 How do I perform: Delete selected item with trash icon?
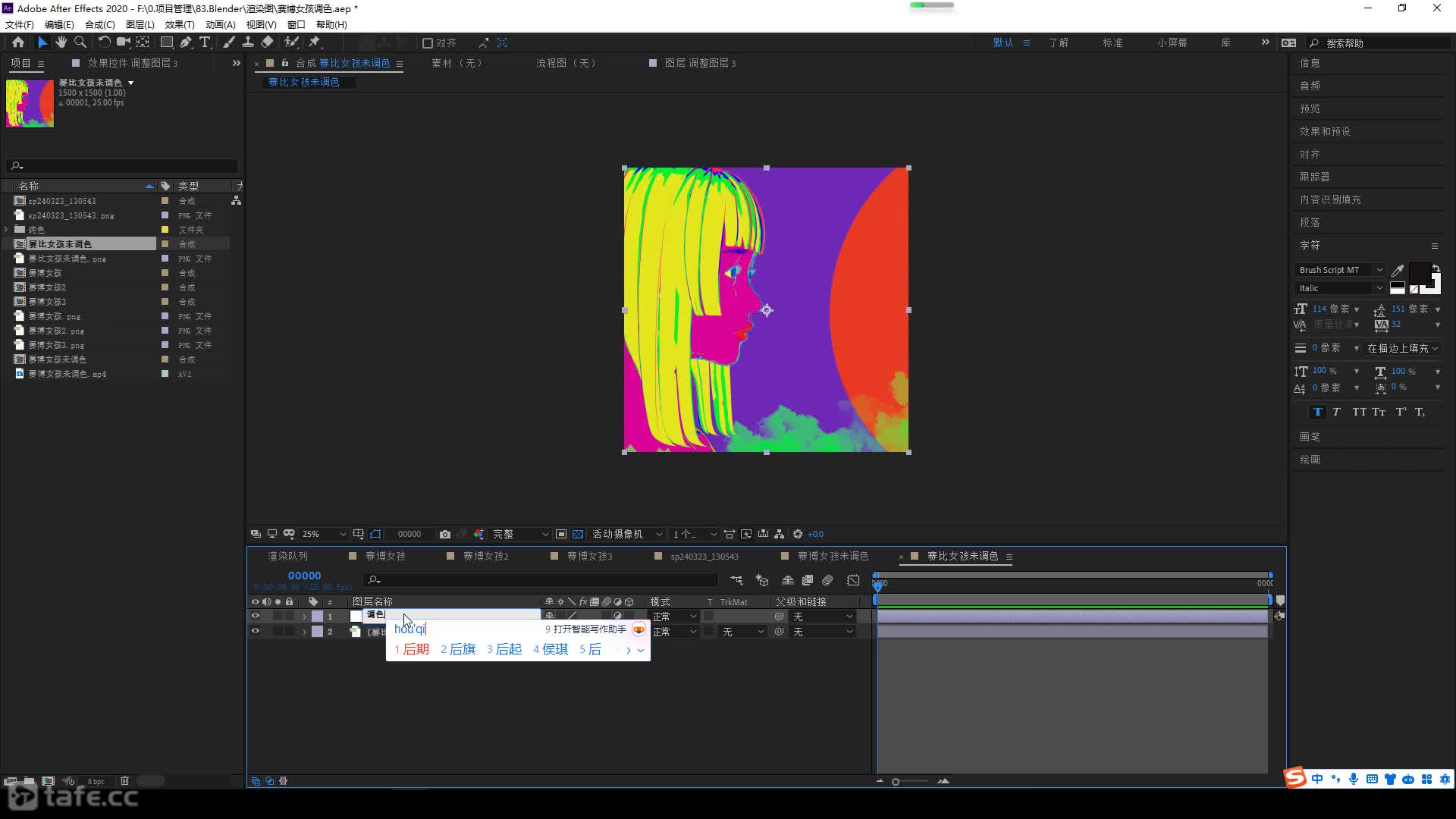coord(124,780)
